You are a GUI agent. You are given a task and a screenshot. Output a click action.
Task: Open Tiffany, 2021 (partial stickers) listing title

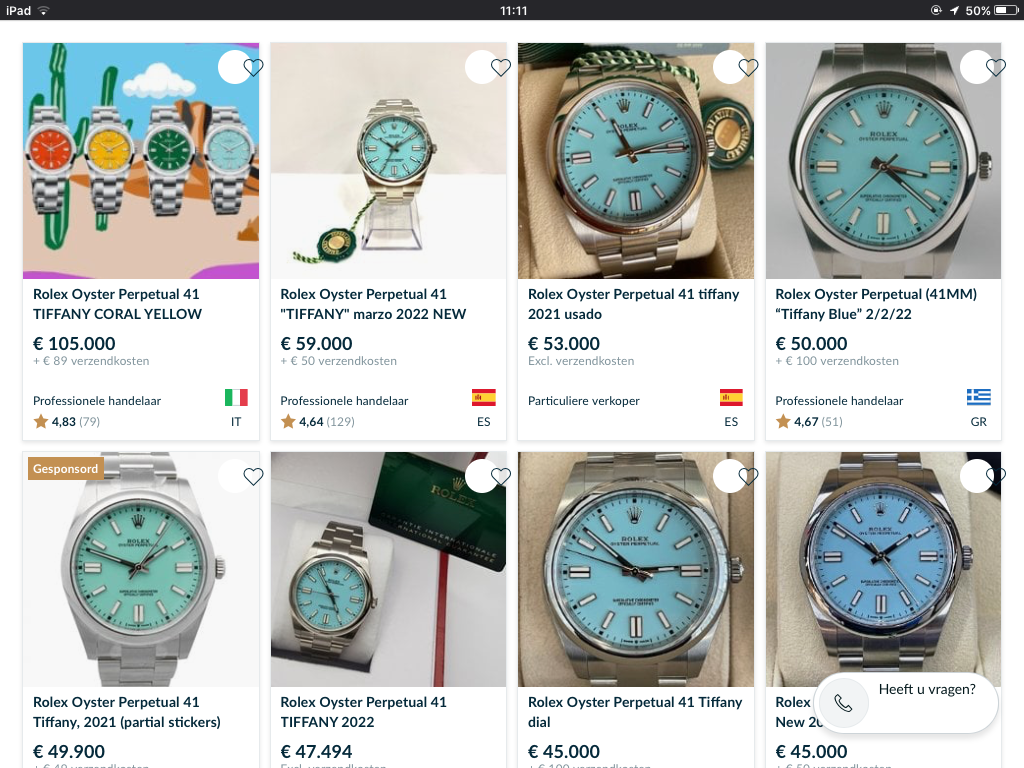pyautogui.click(x=127, y=712)
